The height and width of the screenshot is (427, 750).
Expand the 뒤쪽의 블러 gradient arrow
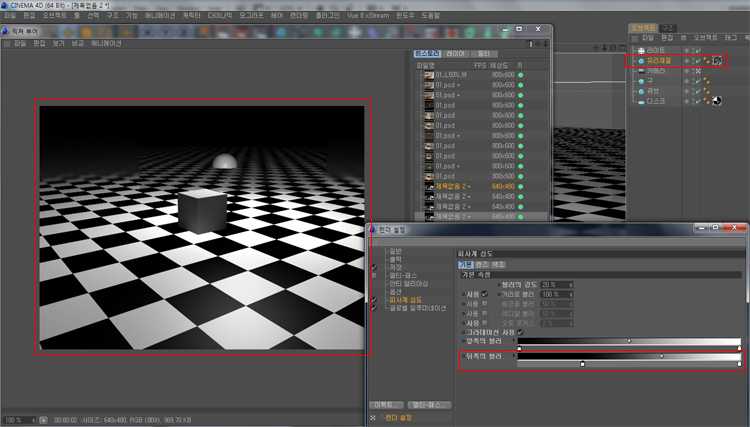coord(514,356)
